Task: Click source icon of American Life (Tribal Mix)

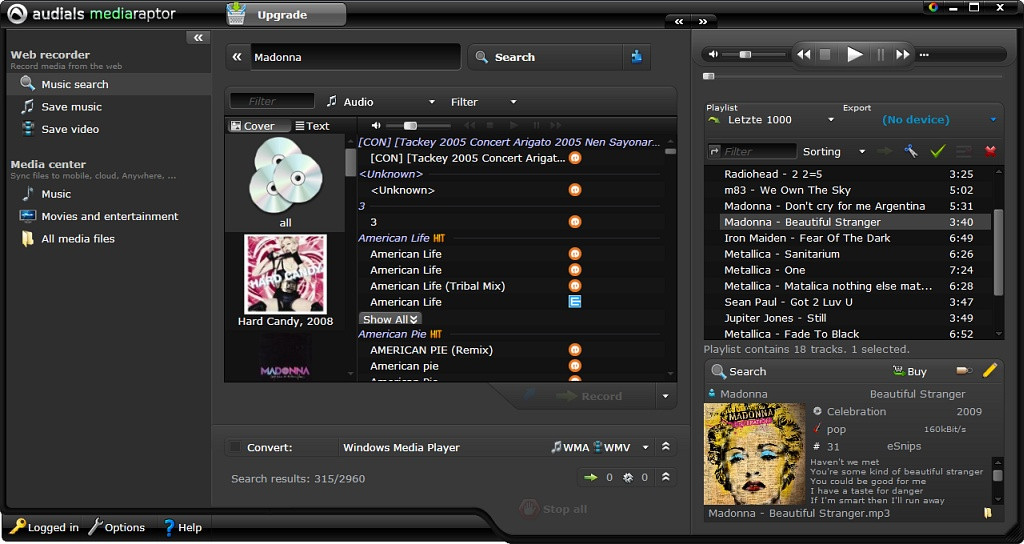Action: coord(575,286)
